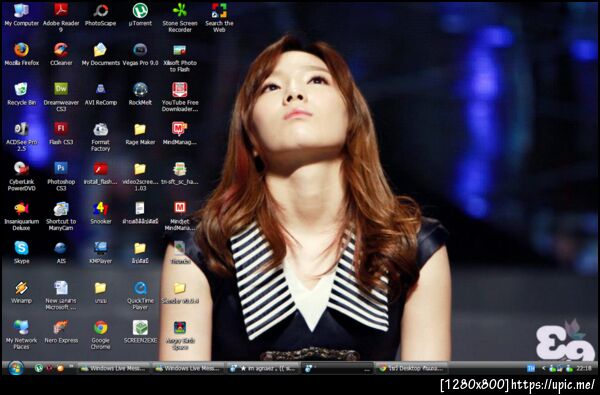Launch KMPlayer desktop icon
600x395 pixels.
101,252
